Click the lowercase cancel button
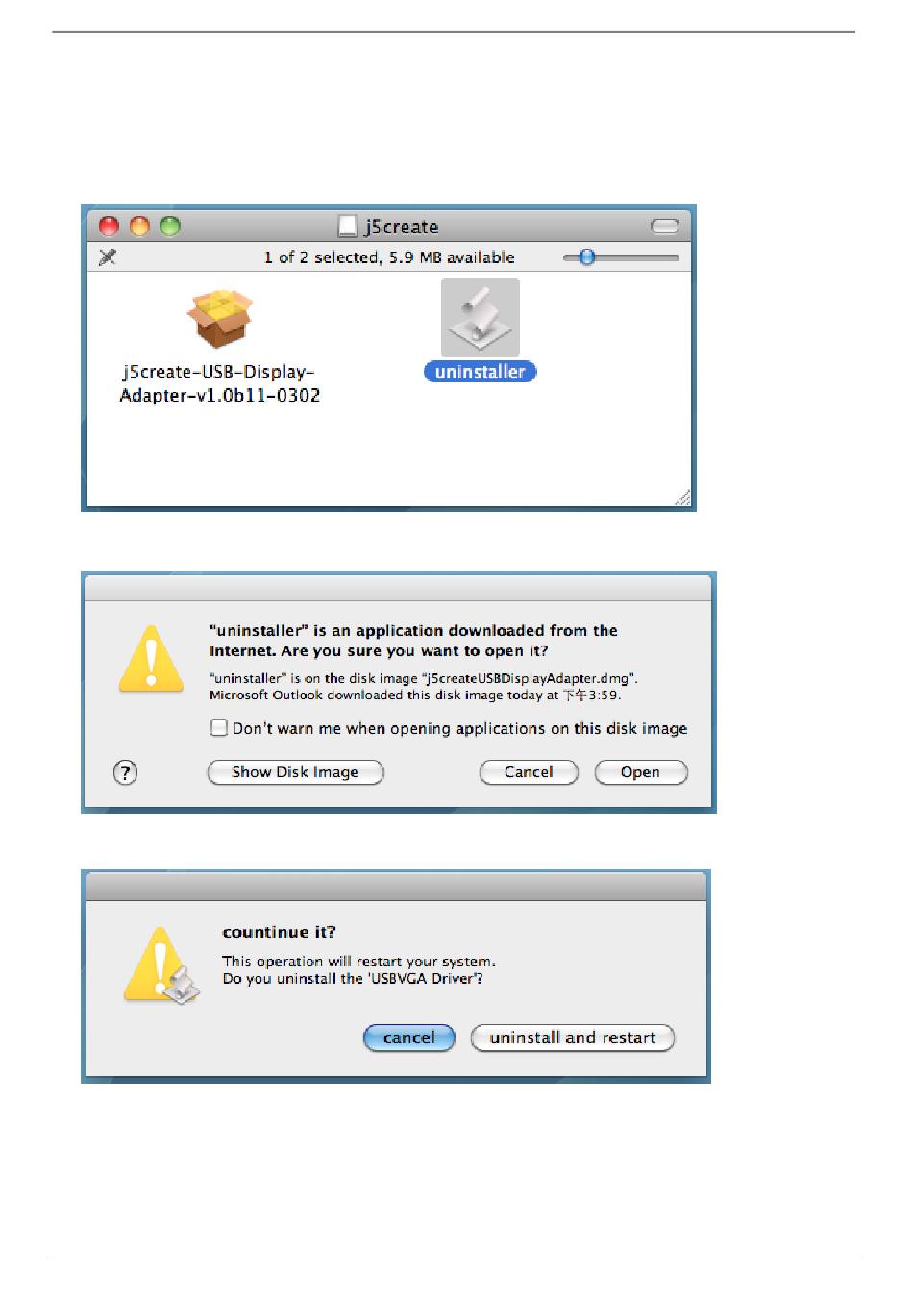The image size is (913, 1316). [x=409, y=1037]
